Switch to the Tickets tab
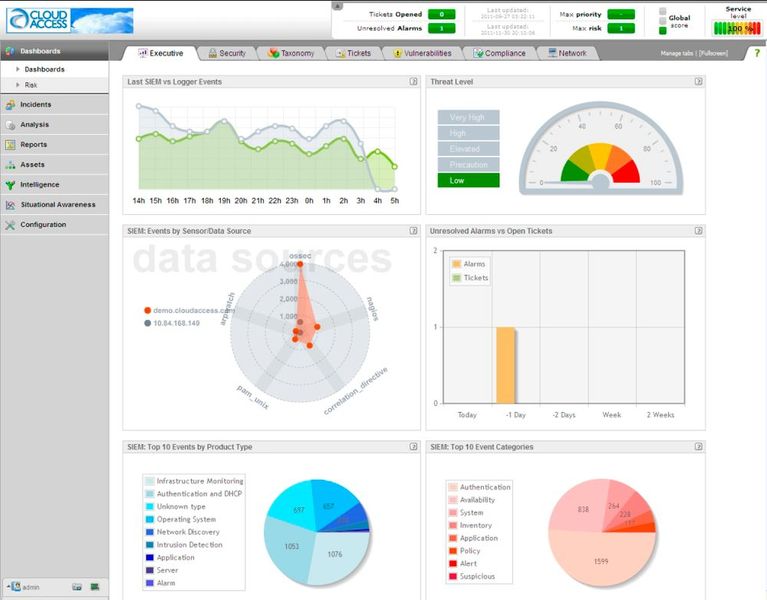The width and height of the screenshot is (767, 600). point(353,53)
